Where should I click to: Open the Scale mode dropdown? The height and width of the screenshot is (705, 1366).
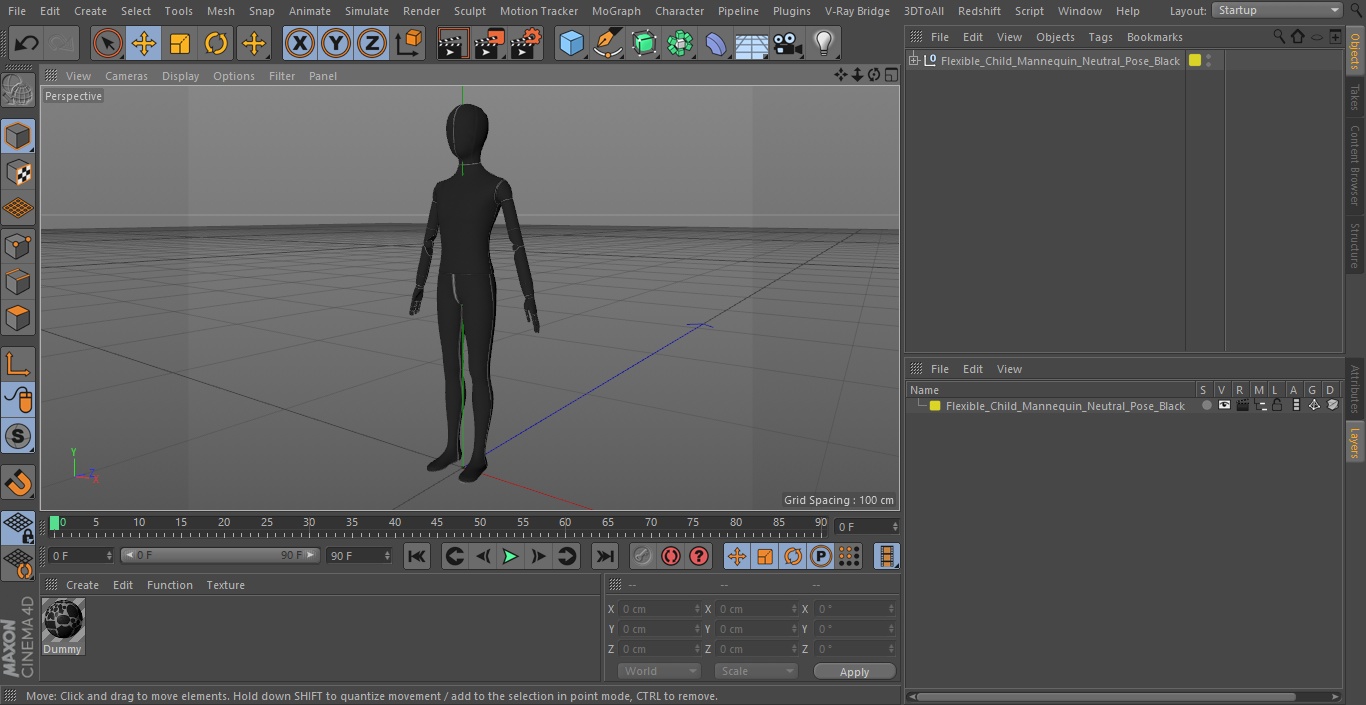756,671
